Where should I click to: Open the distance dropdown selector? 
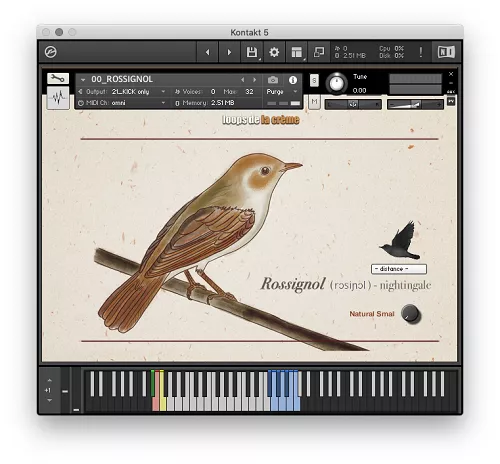pos(399,269)
